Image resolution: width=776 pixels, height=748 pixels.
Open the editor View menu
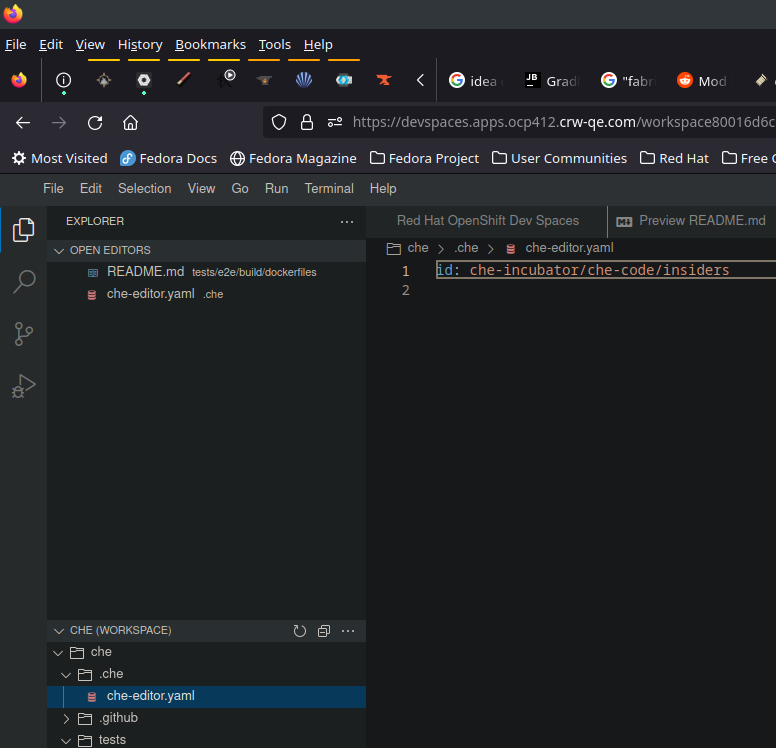point(201,189)
